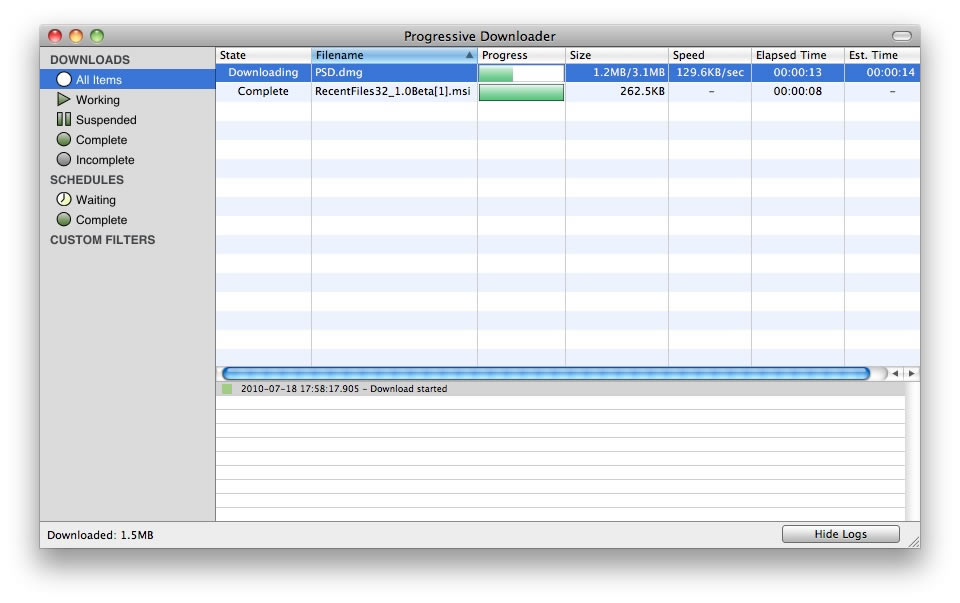Click the green log entry status square
The image size is (960, 603).
pyautogui.click(x=227, y=389)
